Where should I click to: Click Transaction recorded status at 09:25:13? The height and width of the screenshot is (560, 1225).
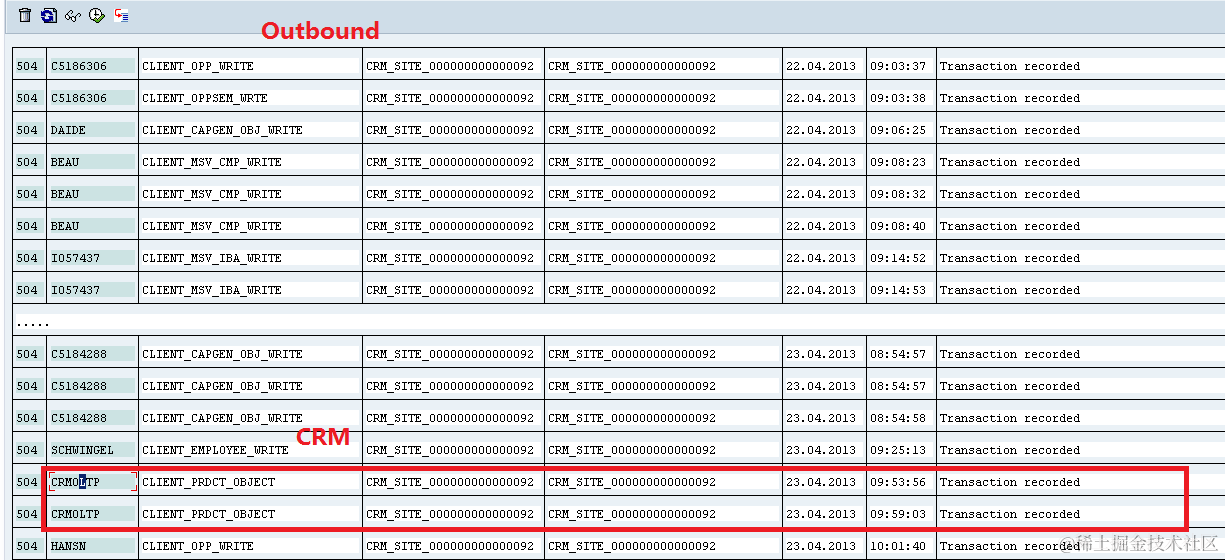1010,450
